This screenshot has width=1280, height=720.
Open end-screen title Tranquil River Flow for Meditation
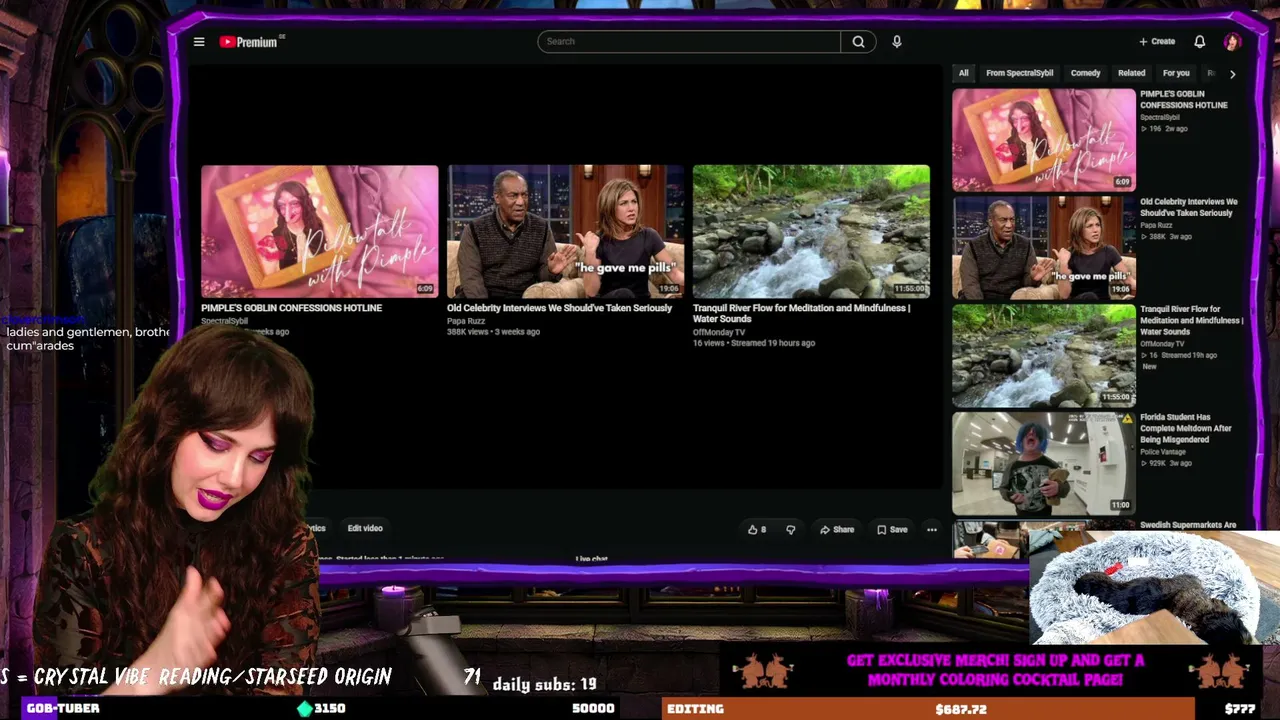(801, 313)
